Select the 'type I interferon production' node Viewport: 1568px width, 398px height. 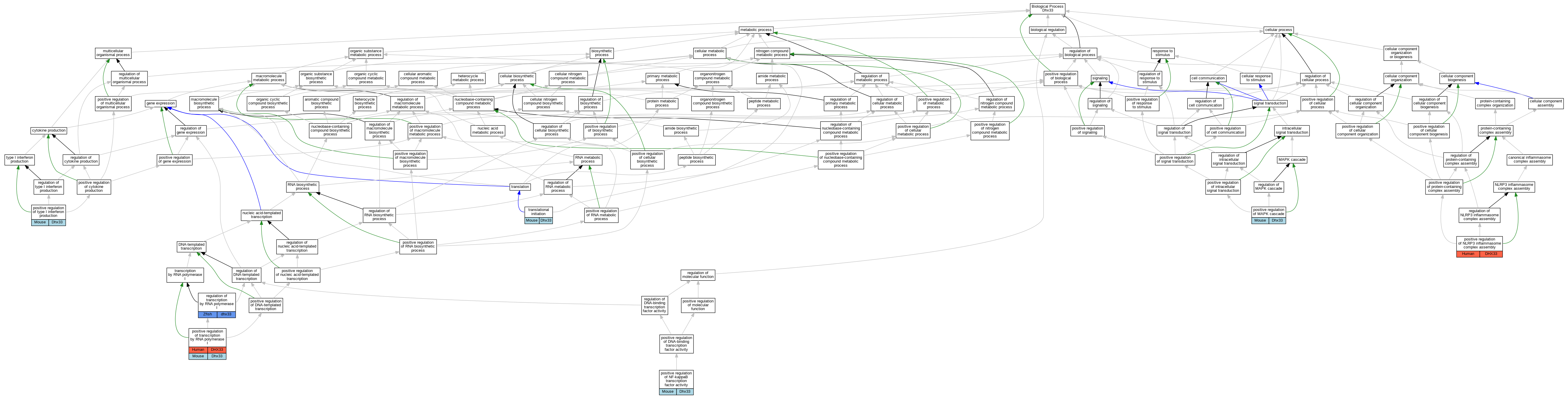coord(19,159)
